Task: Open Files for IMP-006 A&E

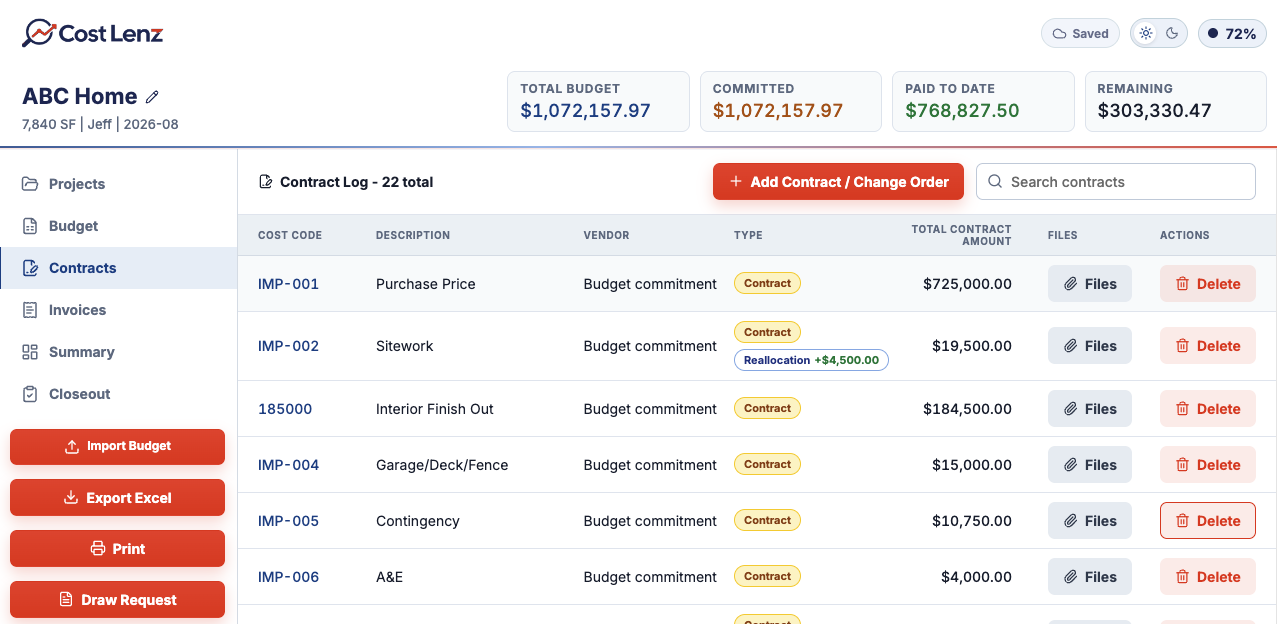Action: tap(1090, 577)
